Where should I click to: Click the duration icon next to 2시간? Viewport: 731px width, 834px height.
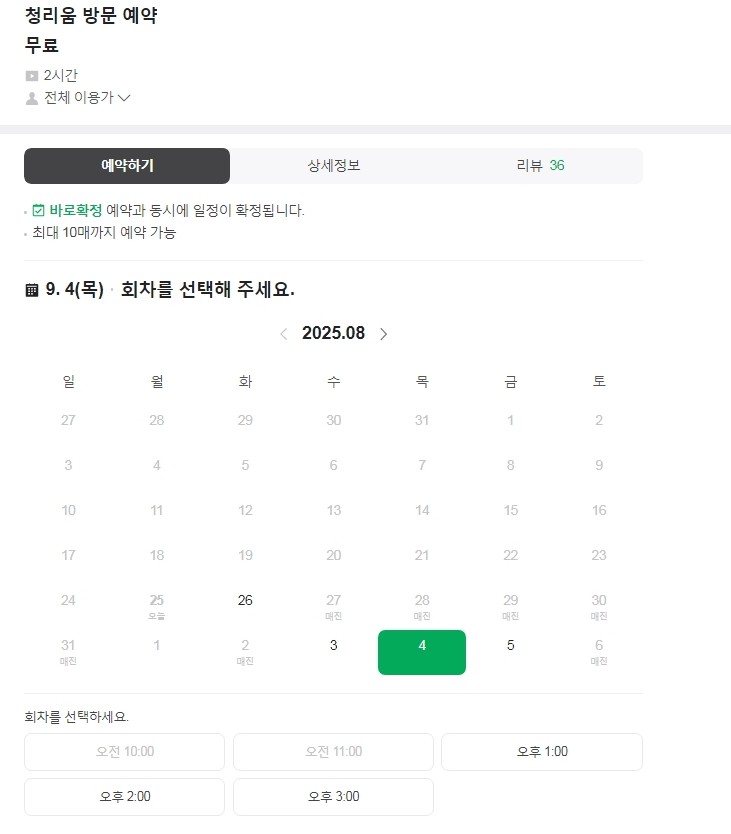(31, 75)
